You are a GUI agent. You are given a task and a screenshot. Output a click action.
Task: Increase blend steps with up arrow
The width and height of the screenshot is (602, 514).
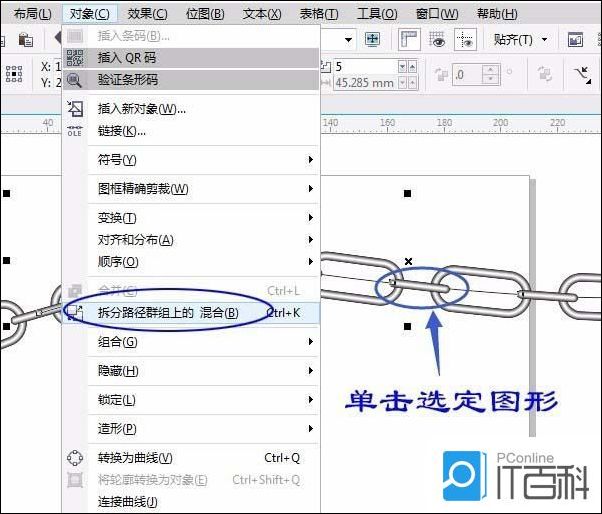412,67
